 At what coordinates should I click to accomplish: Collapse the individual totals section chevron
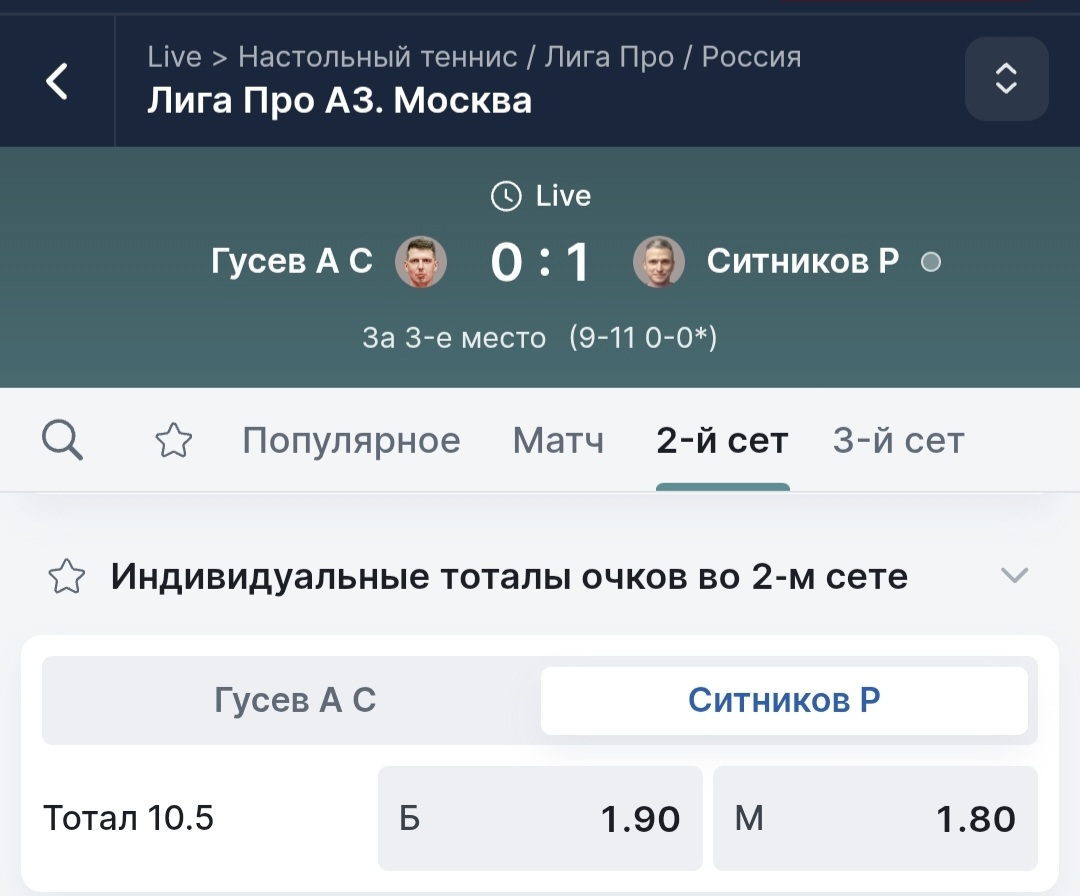coord(1014,575)
